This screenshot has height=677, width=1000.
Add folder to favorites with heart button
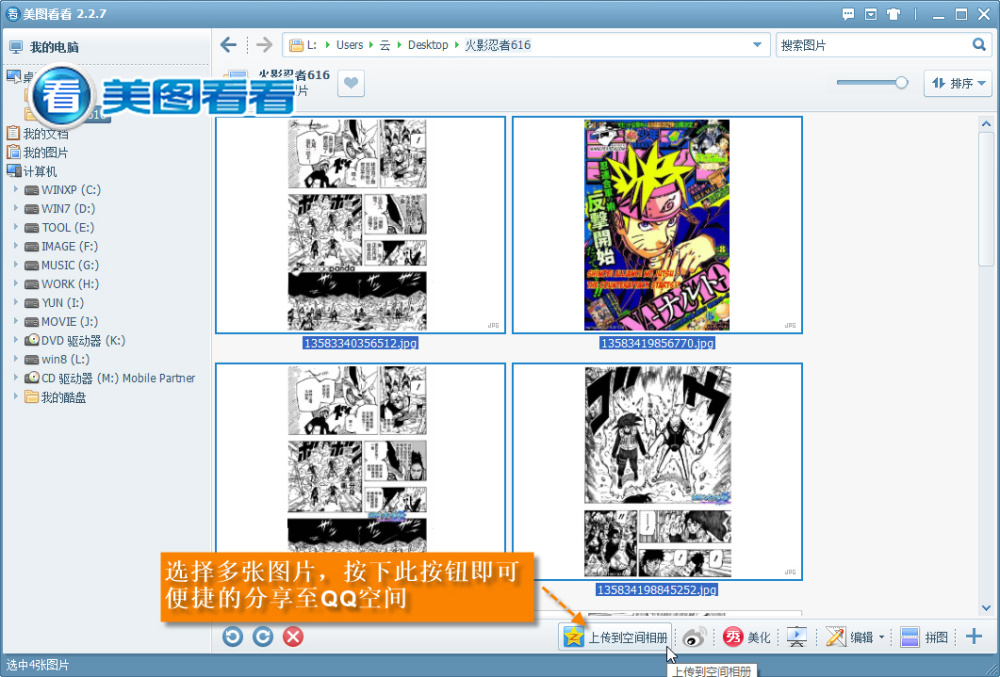tap(351, 83)
